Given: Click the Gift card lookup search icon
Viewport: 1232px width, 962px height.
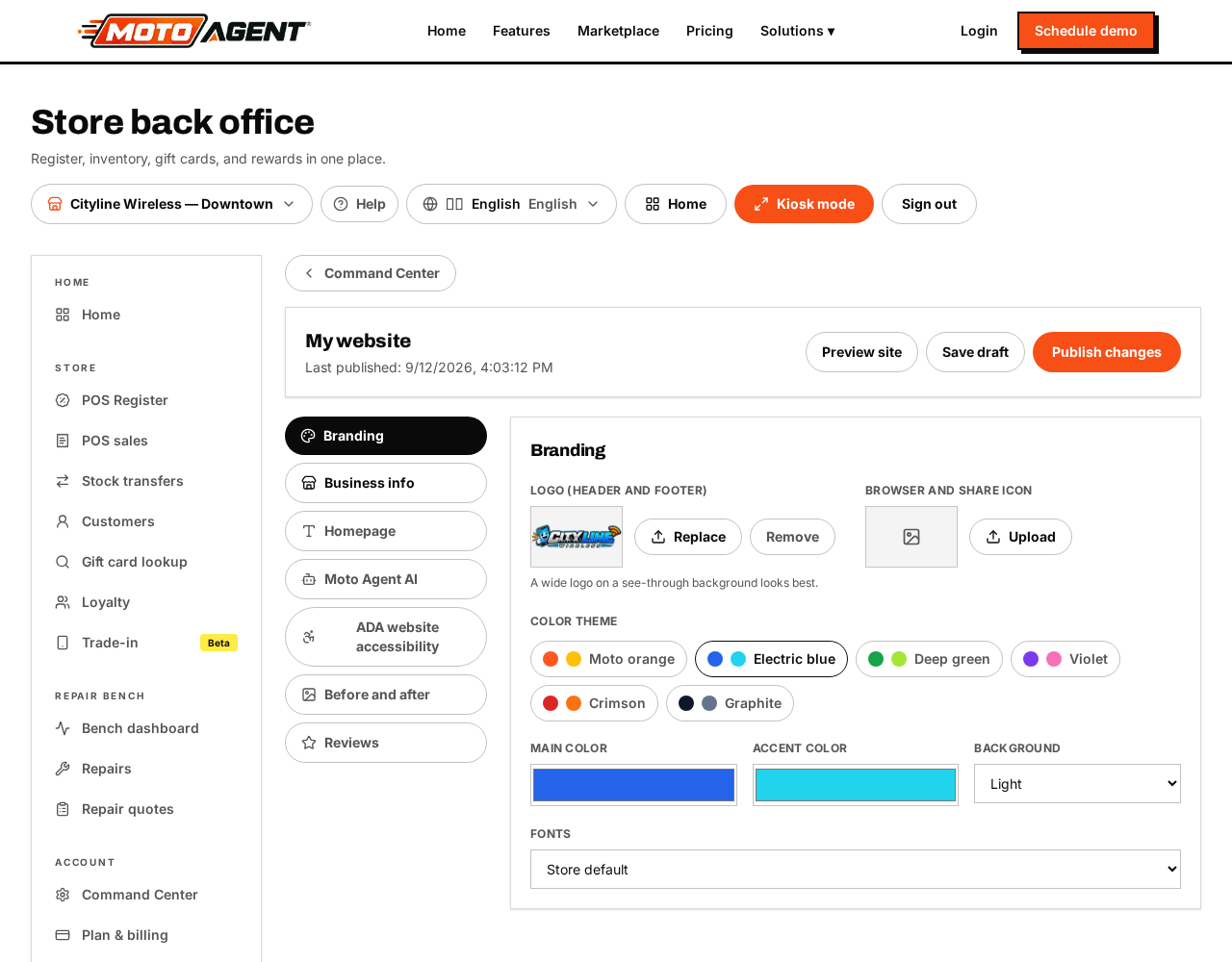Looking at the screenshot, I should (63, 562).
